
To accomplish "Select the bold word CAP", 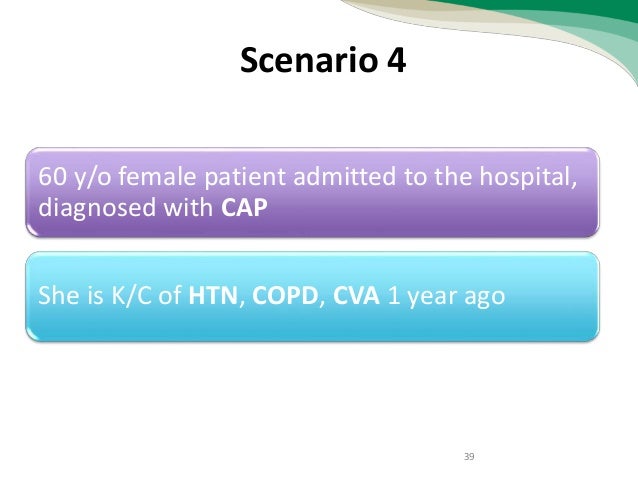I will click(x=244, y=208).
